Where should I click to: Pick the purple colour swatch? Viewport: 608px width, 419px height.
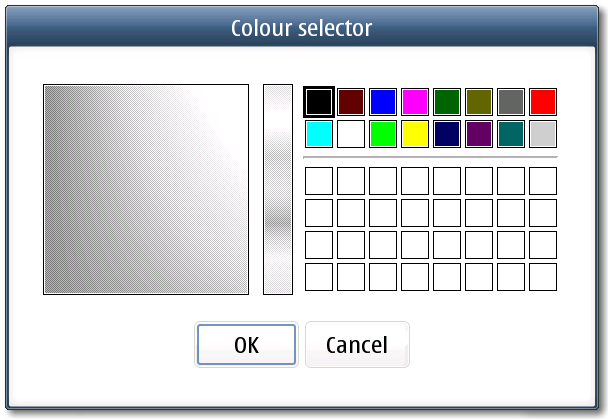tap(478, 134)
